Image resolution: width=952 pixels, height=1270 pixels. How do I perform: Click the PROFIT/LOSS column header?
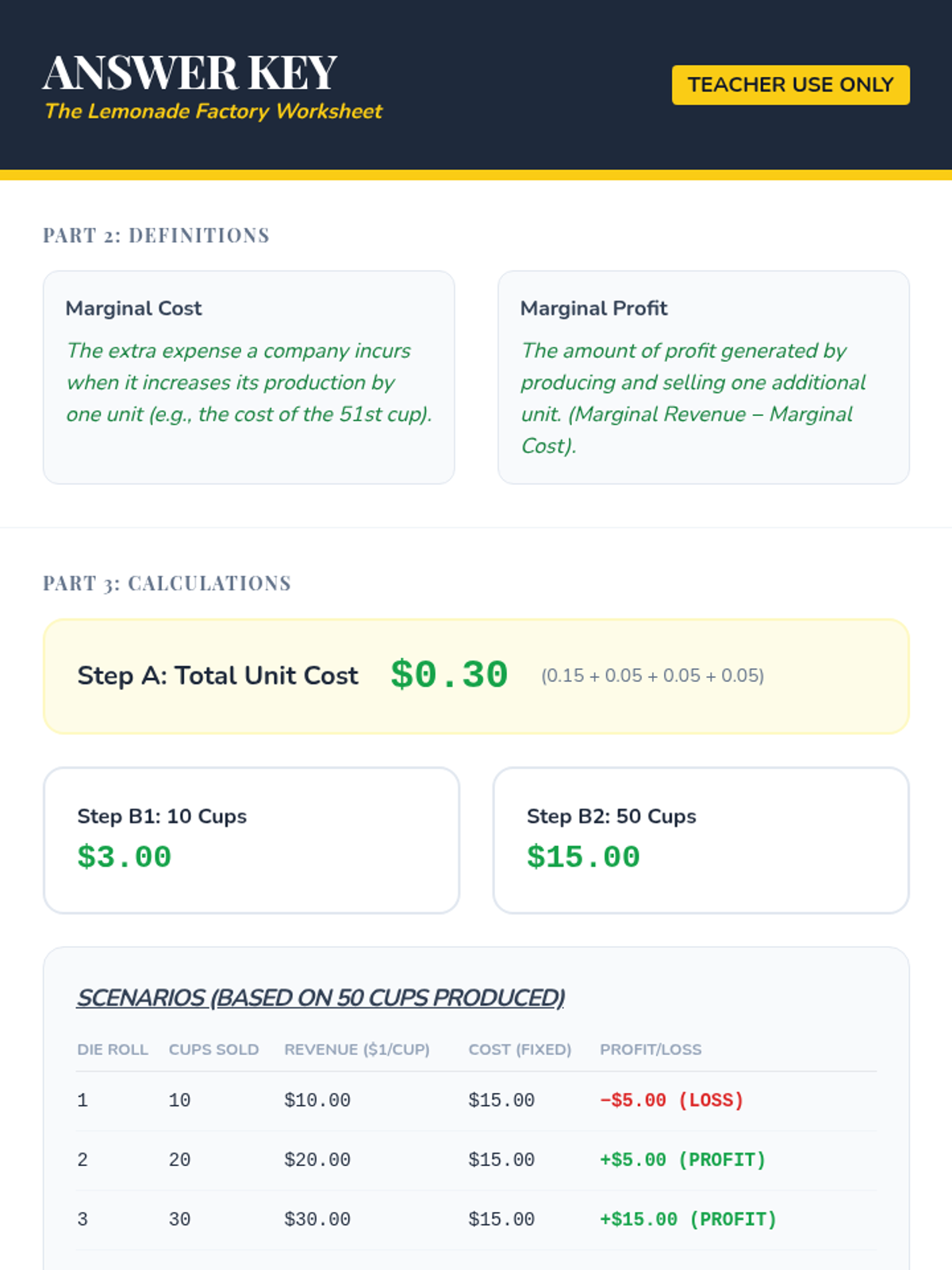tap(651, 1049)
